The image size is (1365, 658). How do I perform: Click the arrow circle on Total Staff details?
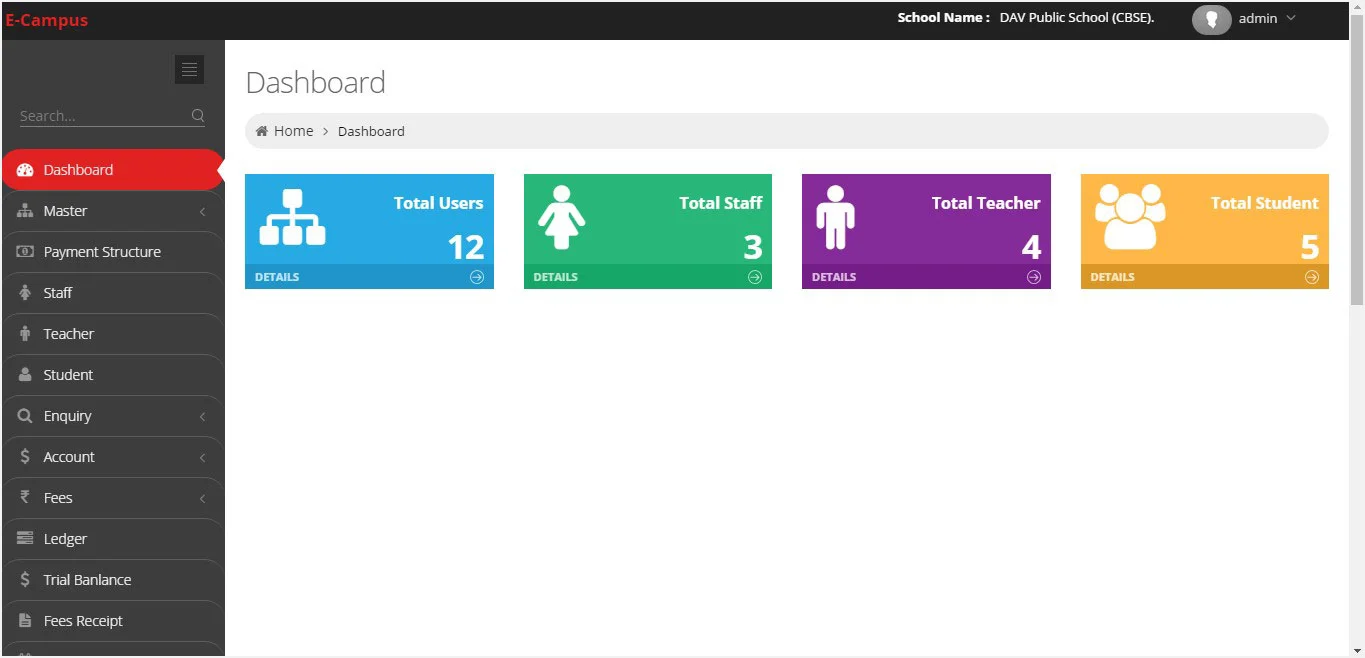(x=755, y=277)
